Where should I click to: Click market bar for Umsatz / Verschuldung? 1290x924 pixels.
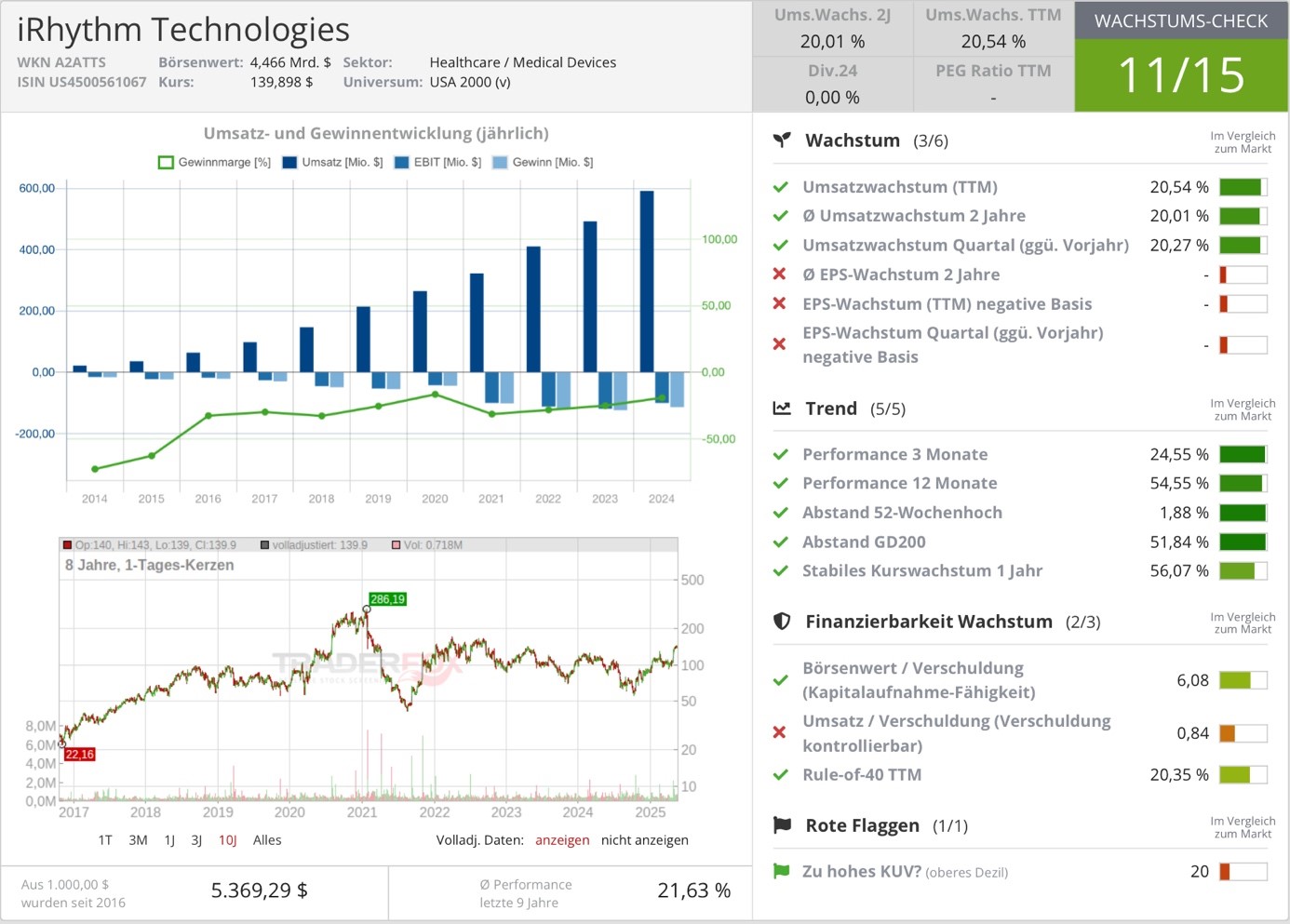(1243, 733)
